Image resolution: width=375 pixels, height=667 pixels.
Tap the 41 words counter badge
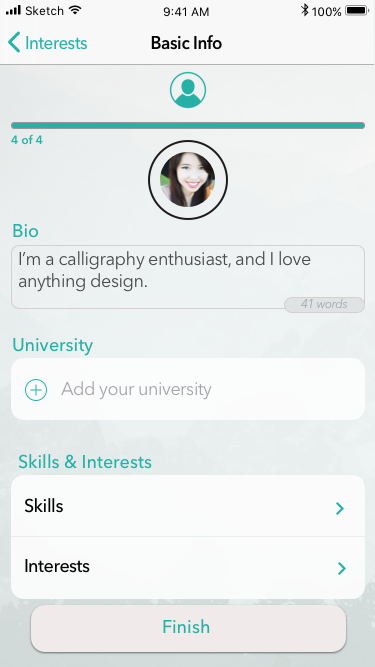pos(324,305)
